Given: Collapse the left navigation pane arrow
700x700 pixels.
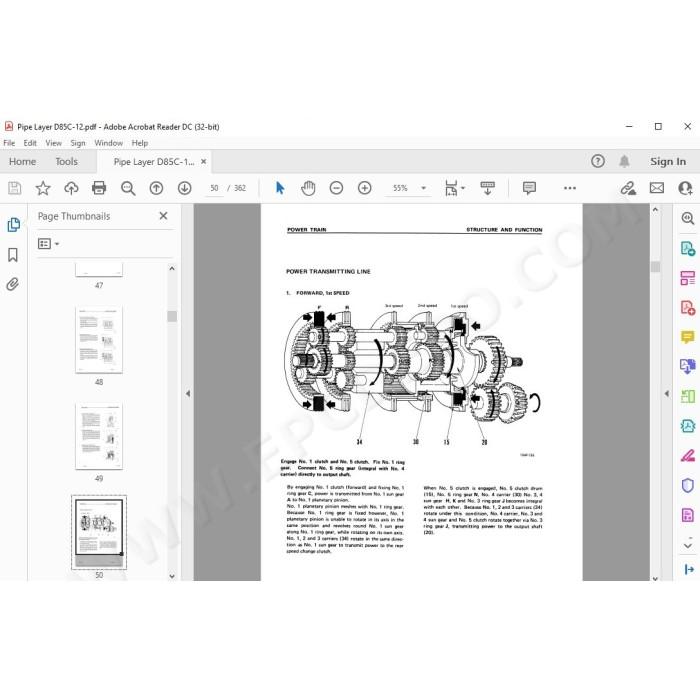Looking at the screenshot, I should pos(188,393).
